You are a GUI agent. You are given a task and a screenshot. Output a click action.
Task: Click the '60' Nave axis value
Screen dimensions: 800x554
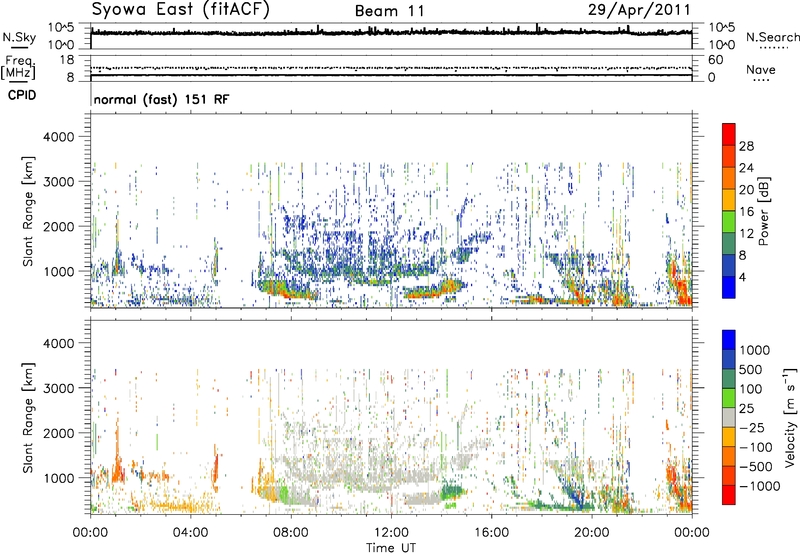coord(715,60)
